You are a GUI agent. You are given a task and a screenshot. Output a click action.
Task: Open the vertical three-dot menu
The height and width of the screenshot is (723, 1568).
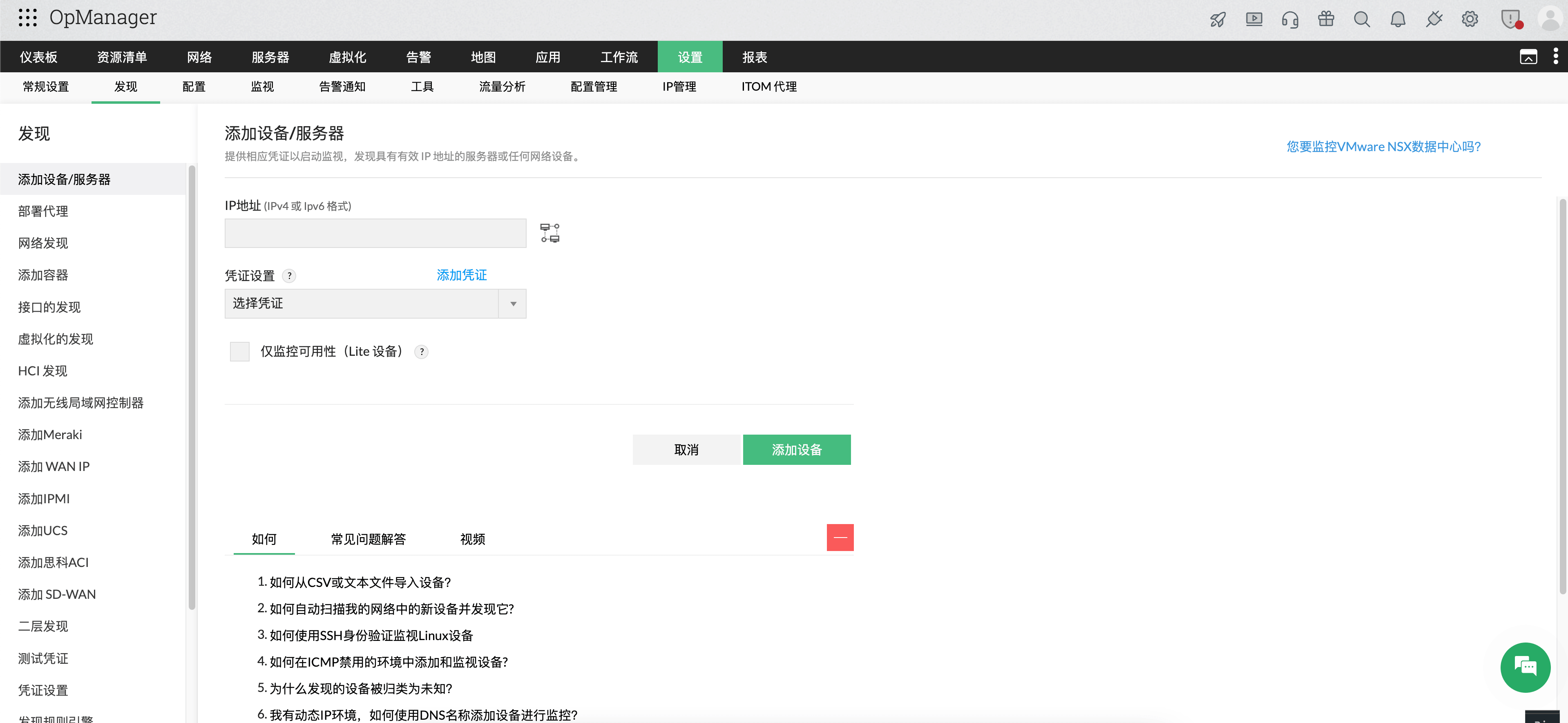(x=1555, y=56)
